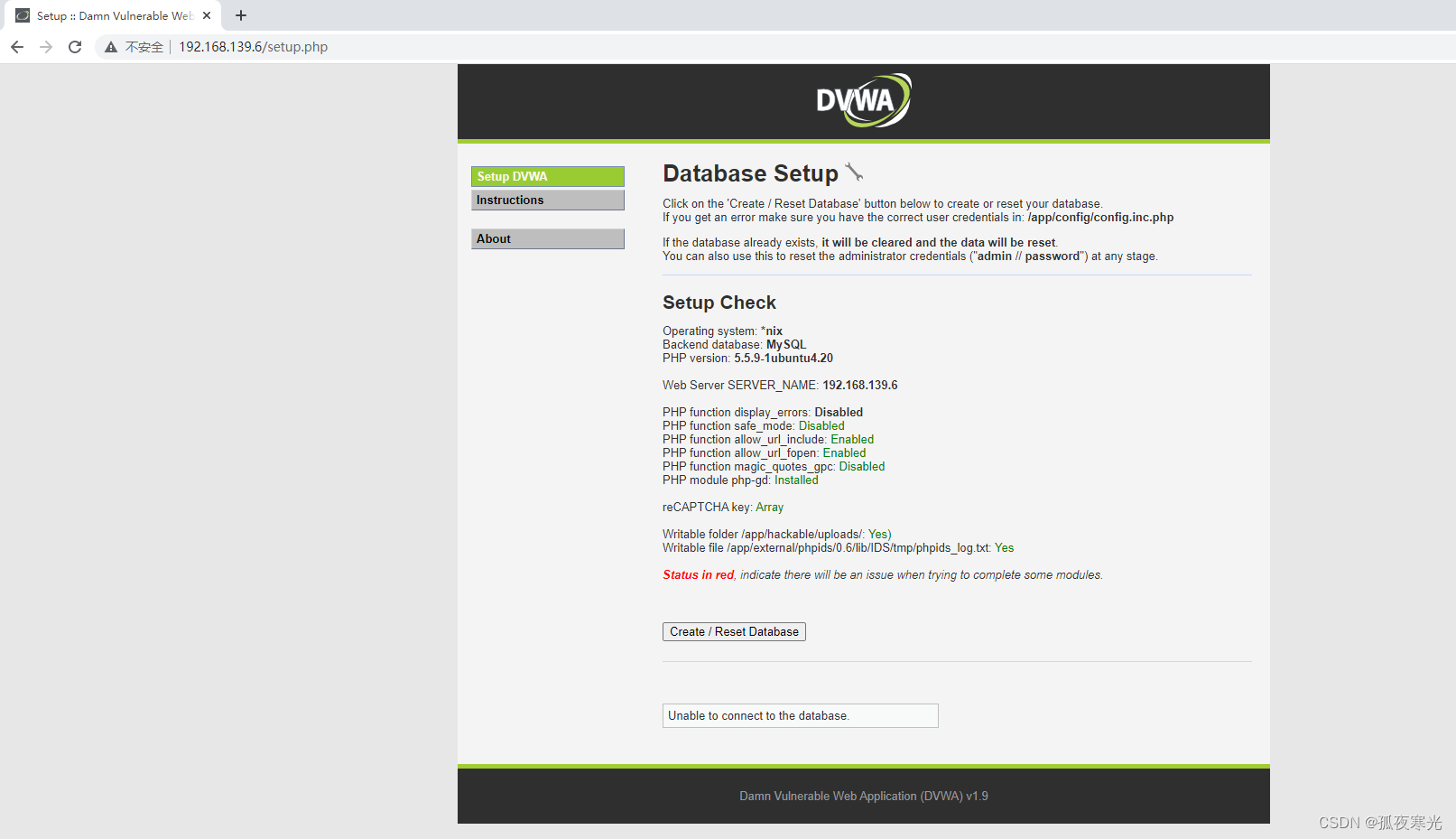
Task: Open a new browser tab with plus icon
Action: pos(240,15)
